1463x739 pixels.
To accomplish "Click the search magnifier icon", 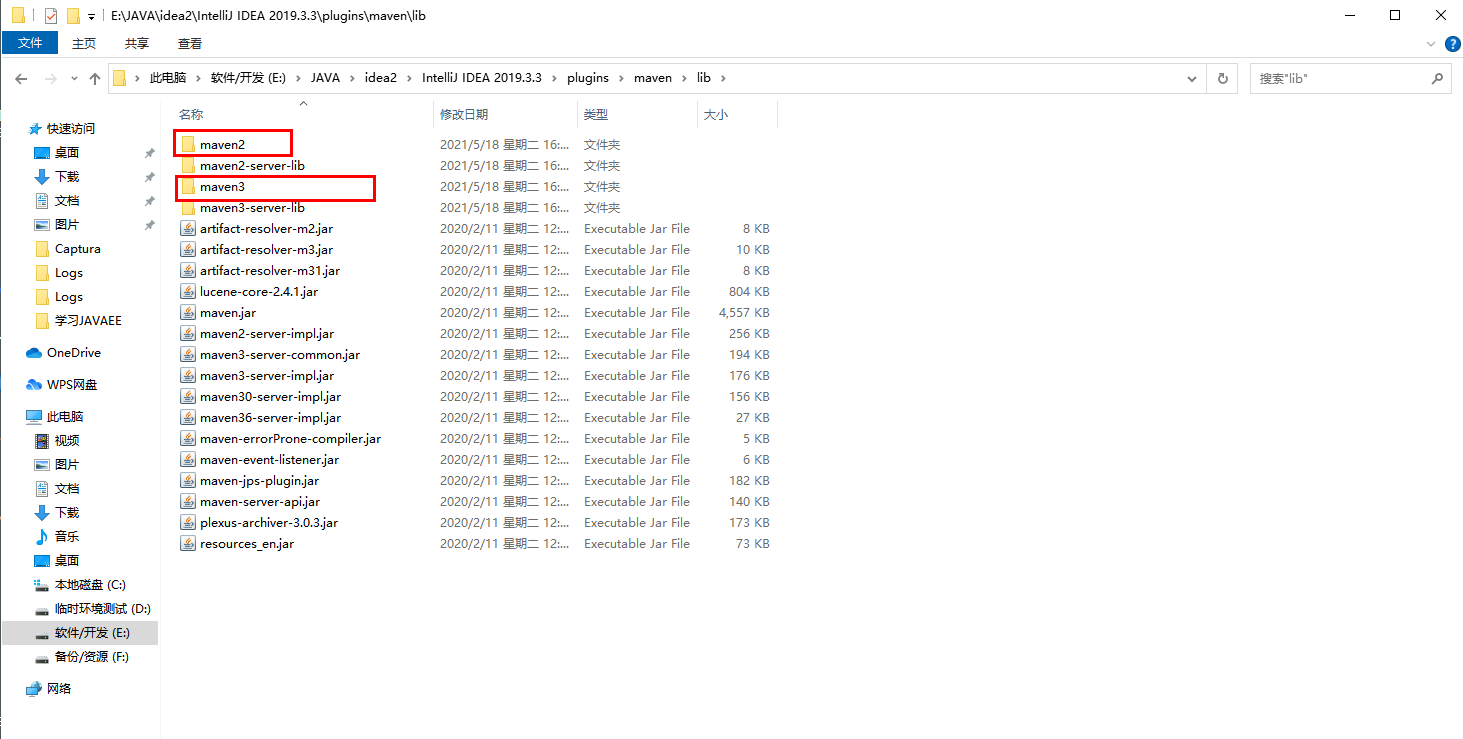I will coord(1437,77).
